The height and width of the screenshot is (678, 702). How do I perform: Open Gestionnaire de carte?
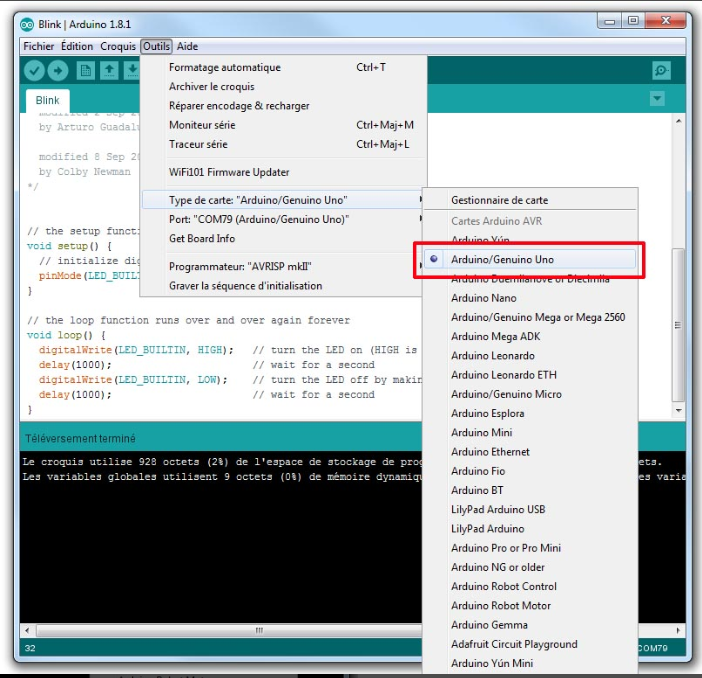(x=499, y=200)
